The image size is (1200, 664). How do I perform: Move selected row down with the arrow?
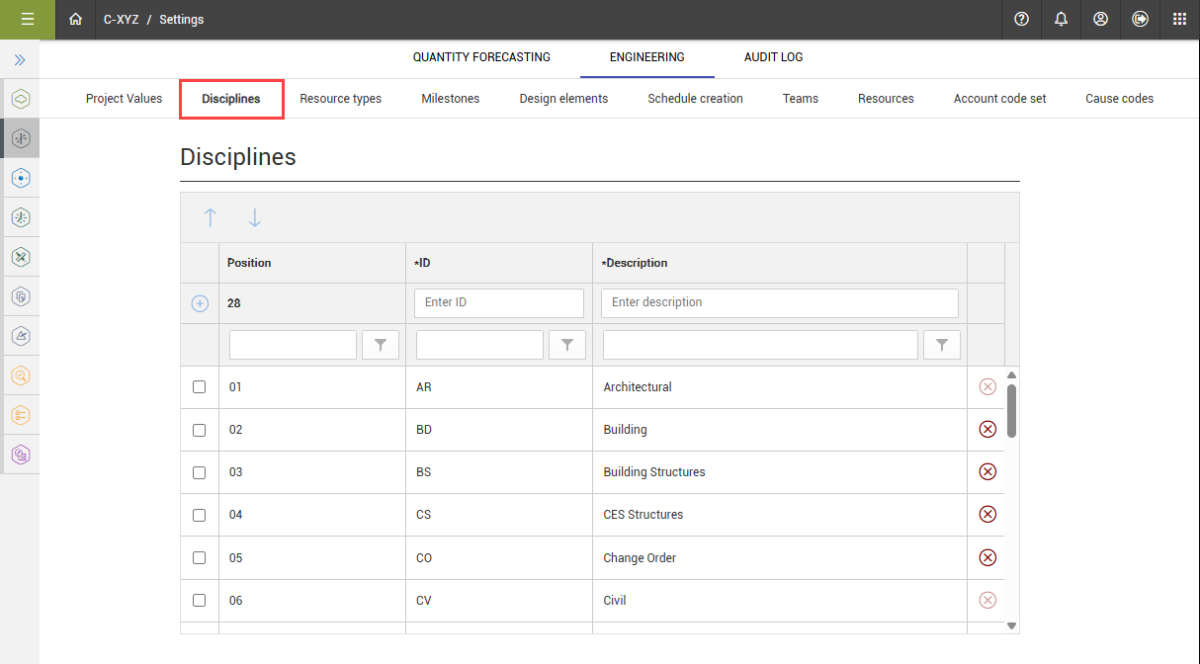pyautogui.click(x=254, y=217)
